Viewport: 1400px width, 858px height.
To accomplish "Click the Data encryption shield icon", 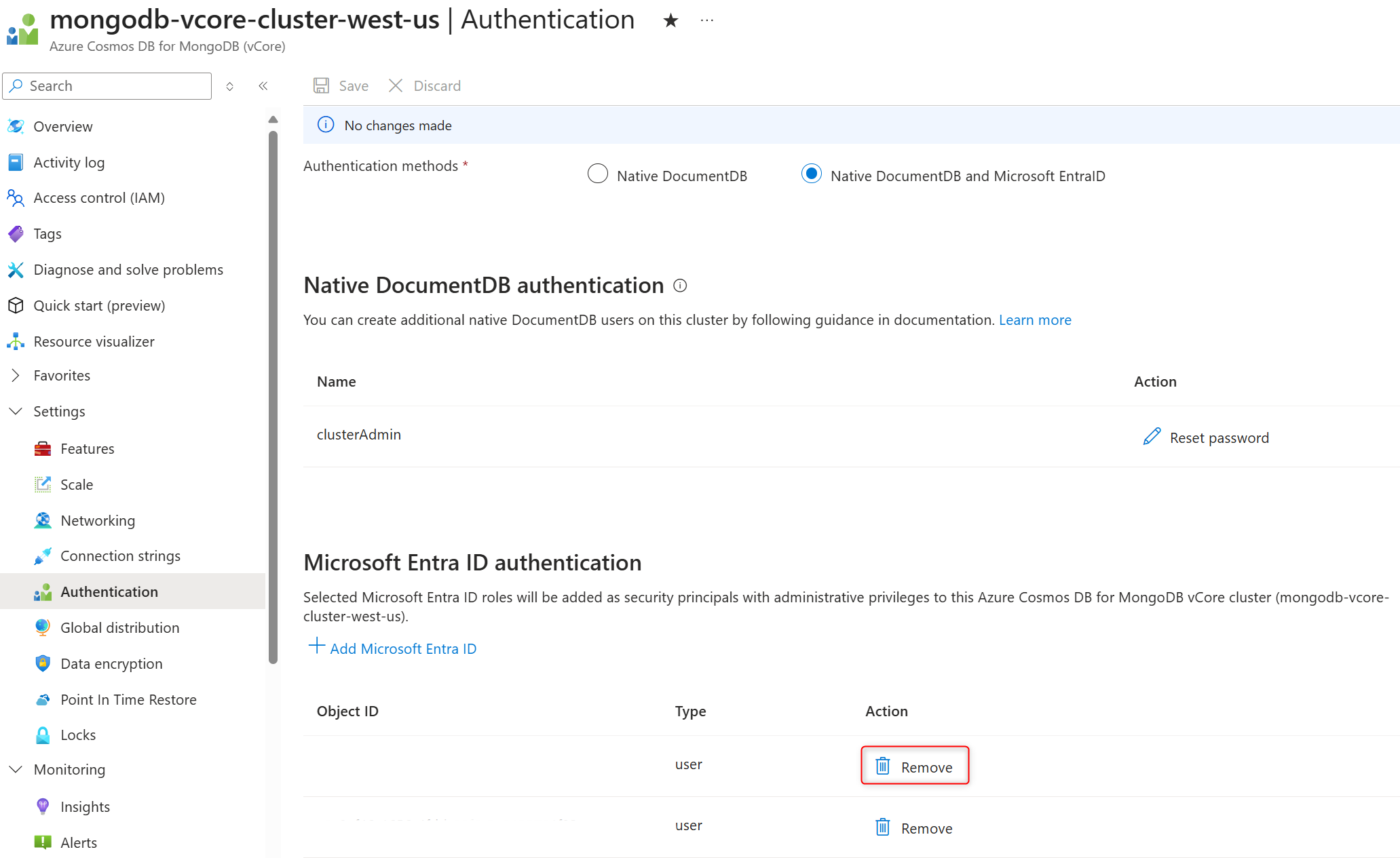I will tap(42, 663).
